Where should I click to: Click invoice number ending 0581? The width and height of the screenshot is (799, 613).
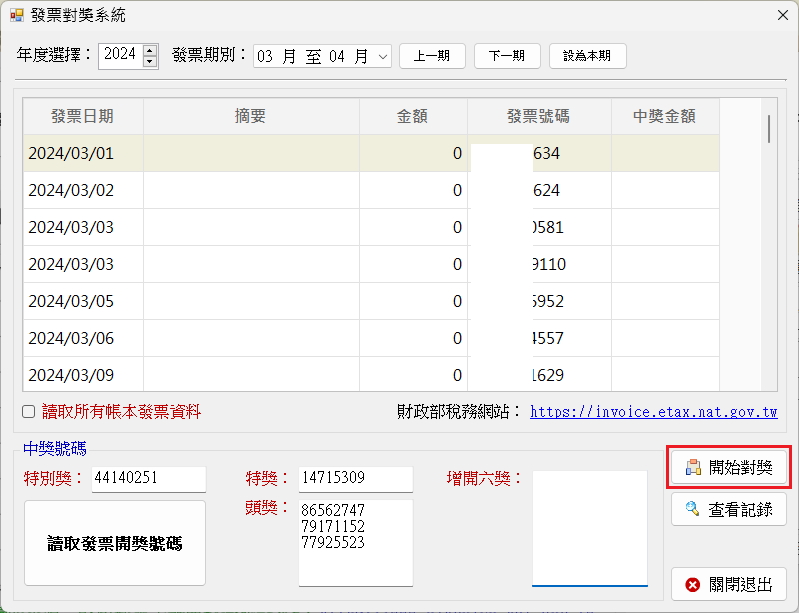coord(539,227)
